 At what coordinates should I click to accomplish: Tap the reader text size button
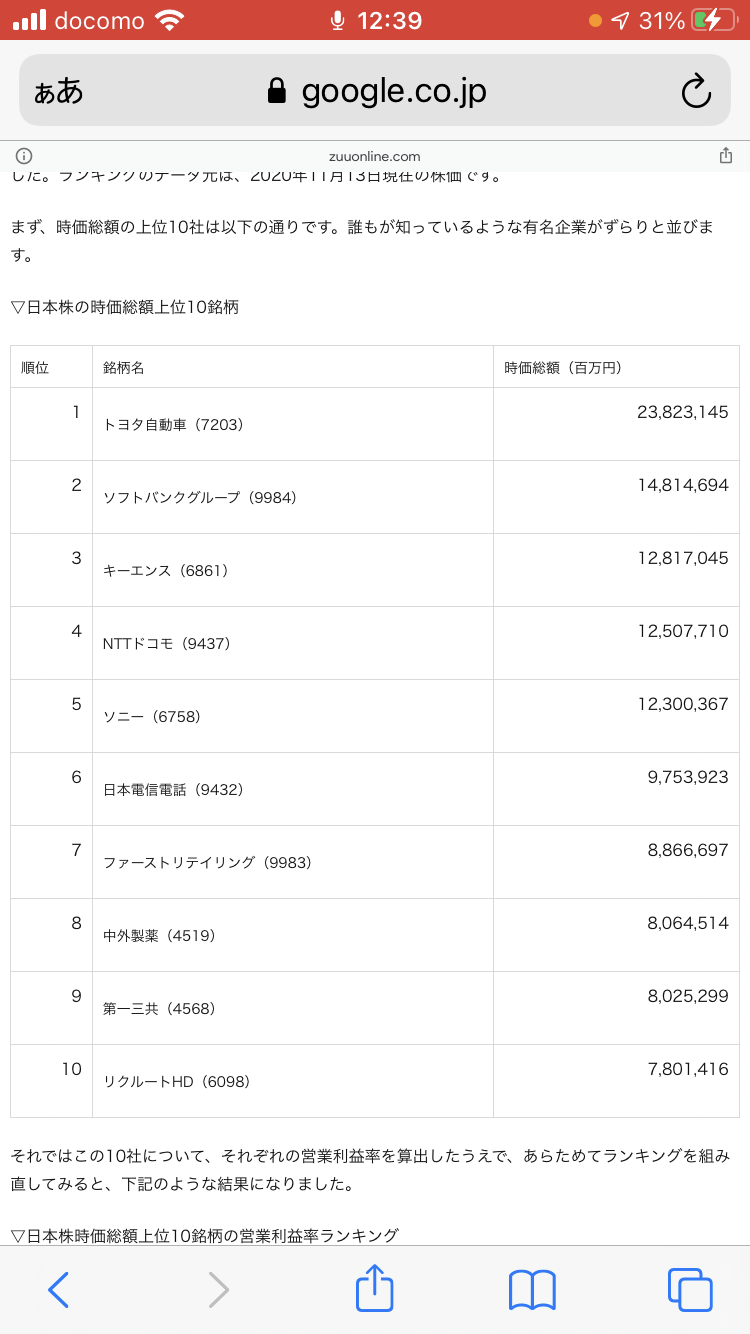coord(59,91)
